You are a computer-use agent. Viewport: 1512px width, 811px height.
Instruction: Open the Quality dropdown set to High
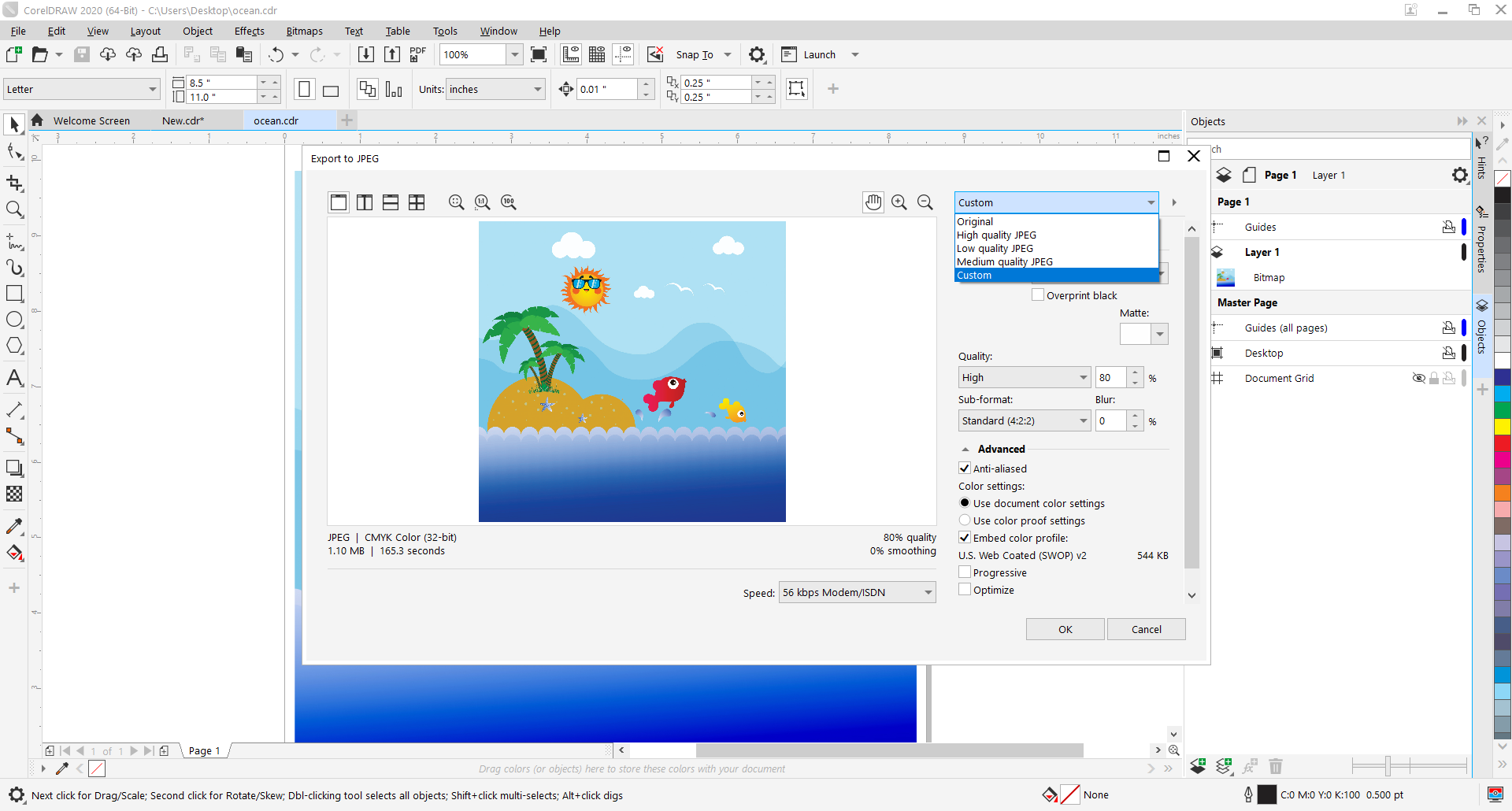point(1024,378)
